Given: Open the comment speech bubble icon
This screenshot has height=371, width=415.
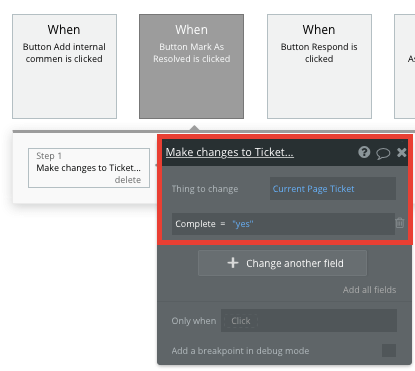Looking at the screenshot, I should (x=383, y=153).
